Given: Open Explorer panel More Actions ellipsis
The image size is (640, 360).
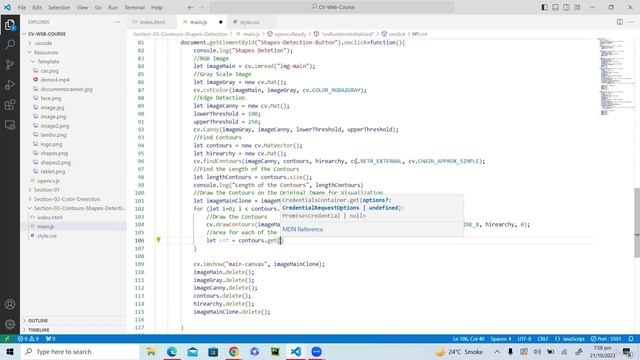Looking at the screenshot, I should point(117,22).
